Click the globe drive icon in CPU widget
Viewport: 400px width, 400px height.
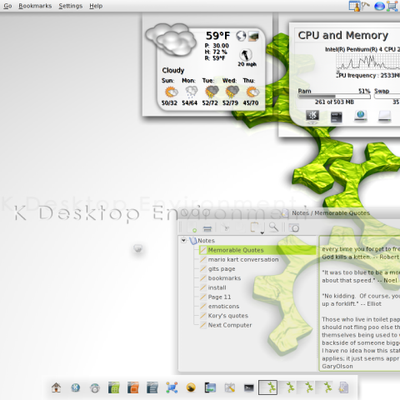(361, 116)
